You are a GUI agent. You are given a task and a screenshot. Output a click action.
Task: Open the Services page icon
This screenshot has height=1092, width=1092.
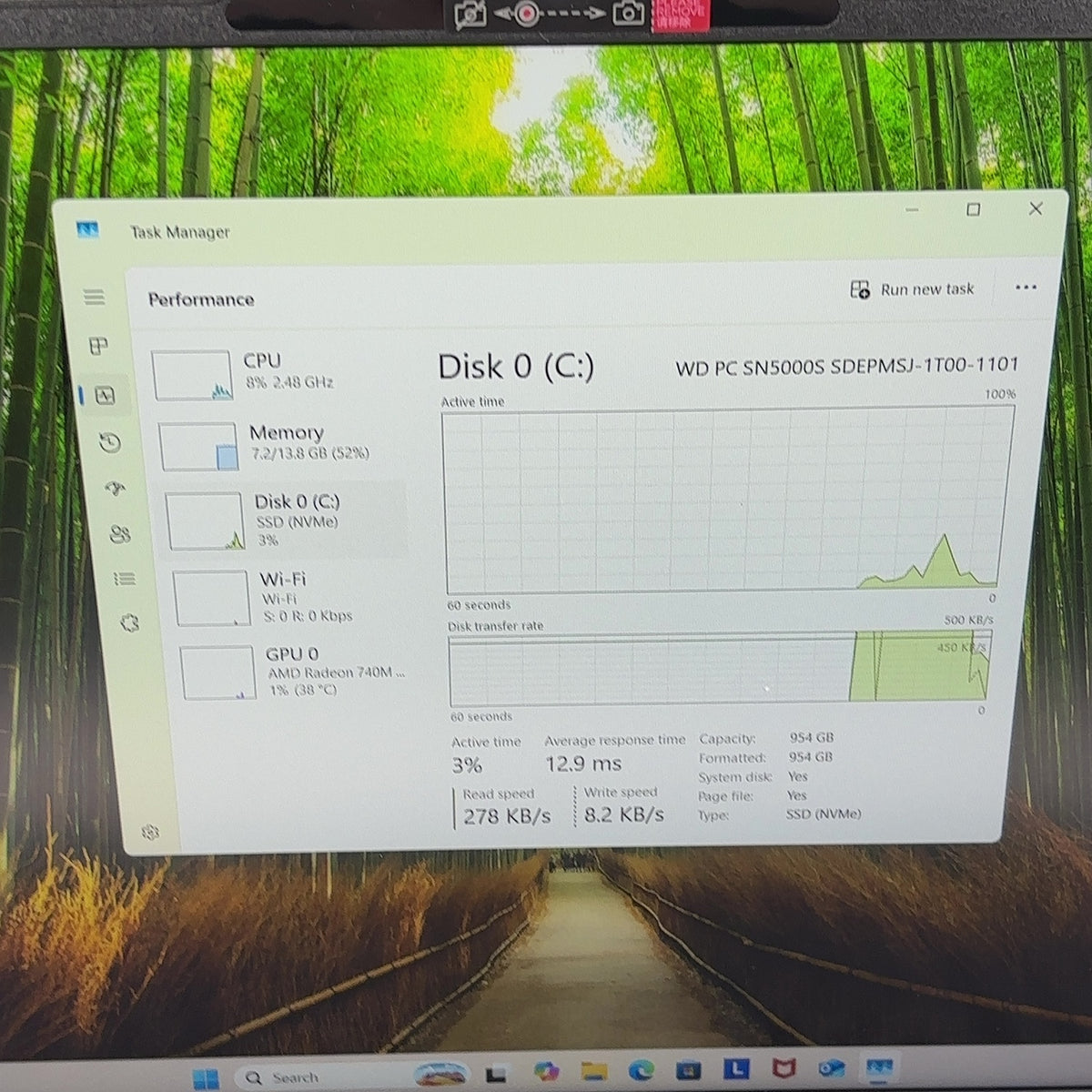129,623
